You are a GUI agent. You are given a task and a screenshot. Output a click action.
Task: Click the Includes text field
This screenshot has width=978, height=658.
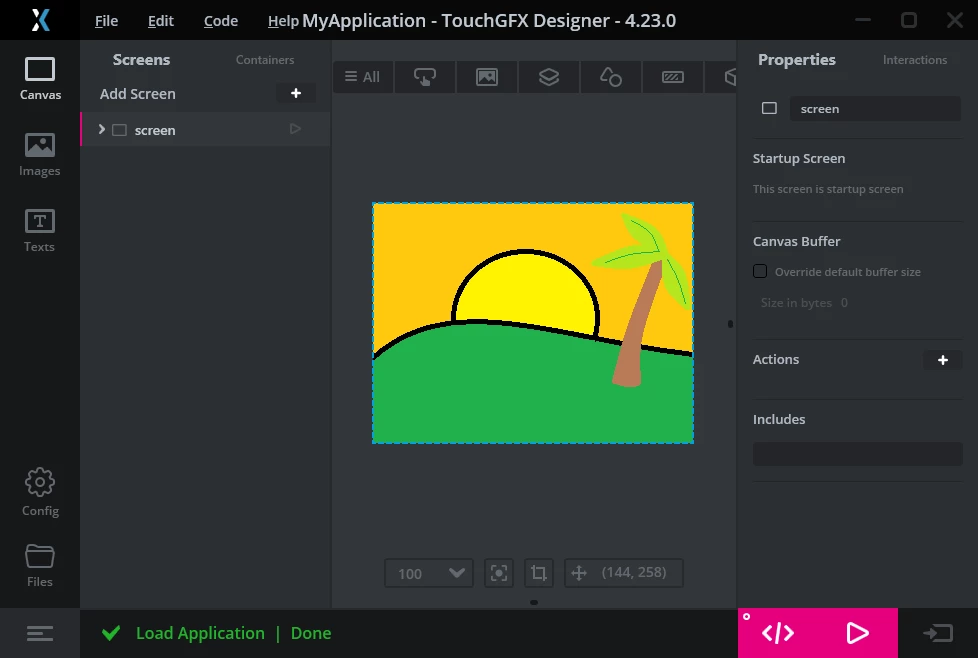click(858, 454)
